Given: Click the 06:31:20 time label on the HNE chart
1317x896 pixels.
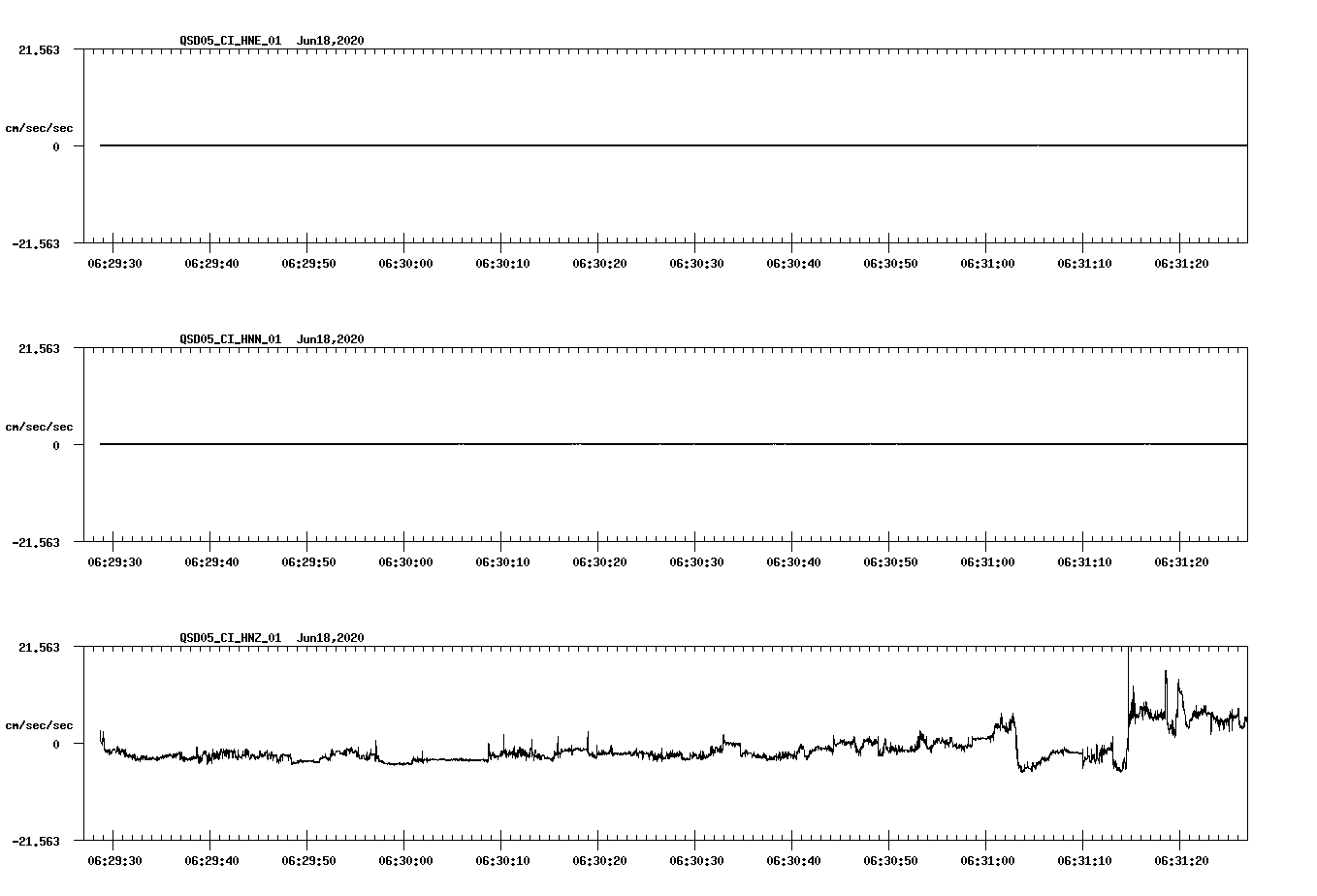Looking at the screenshot, I should 1181,263.
